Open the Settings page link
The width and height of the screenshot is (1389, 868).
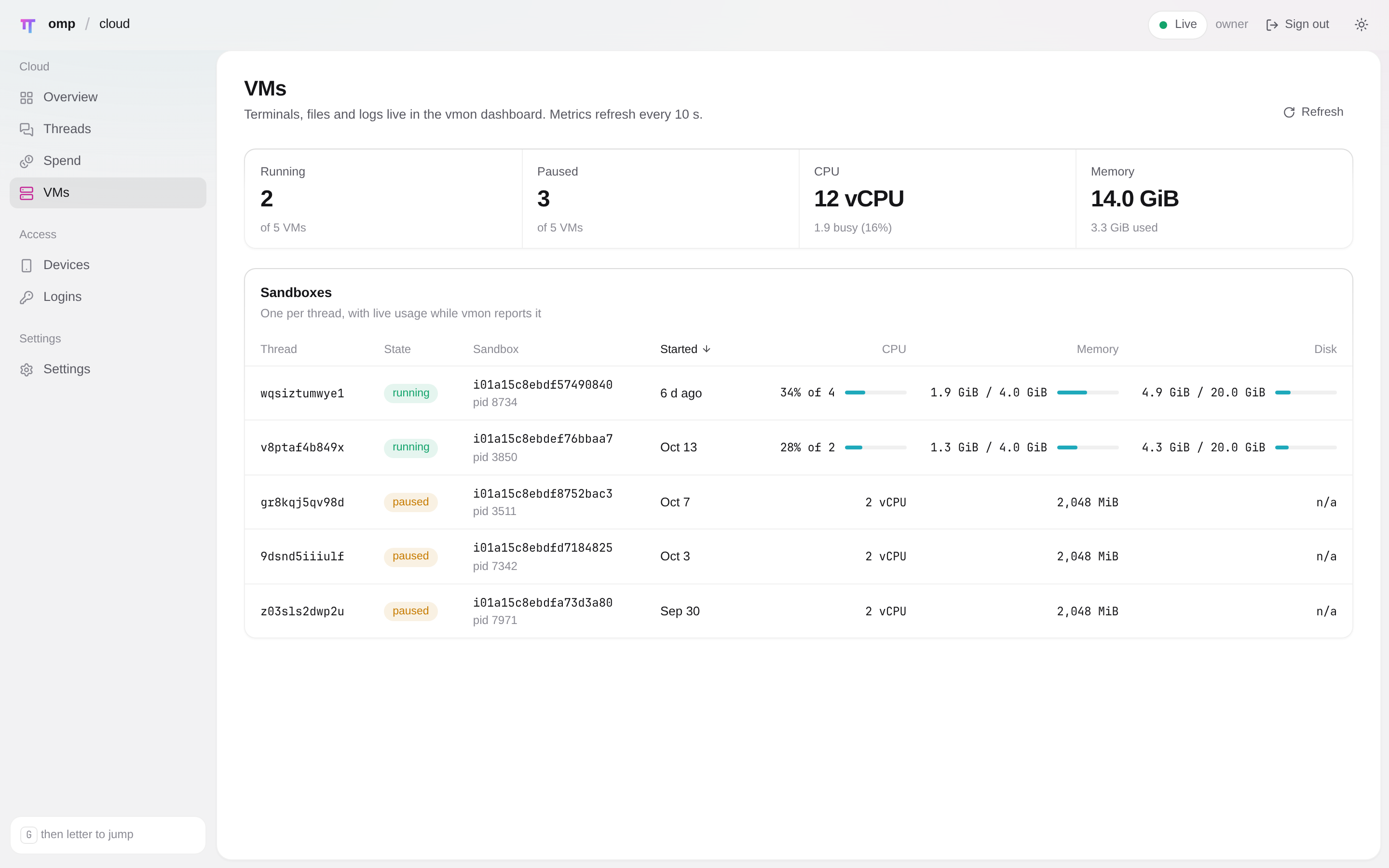point(108,370)
